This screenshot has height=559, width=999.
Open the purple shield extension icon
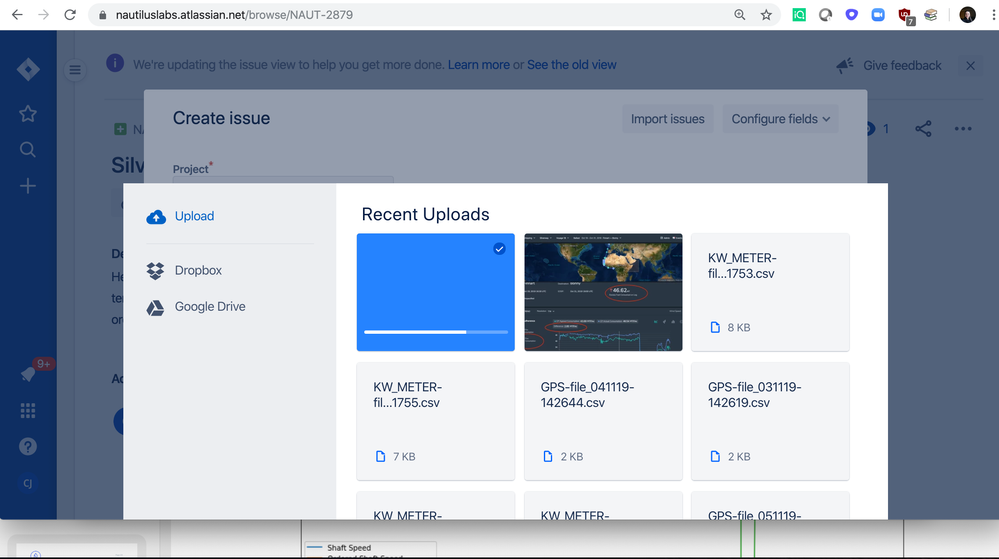click(x=852, y=15)
